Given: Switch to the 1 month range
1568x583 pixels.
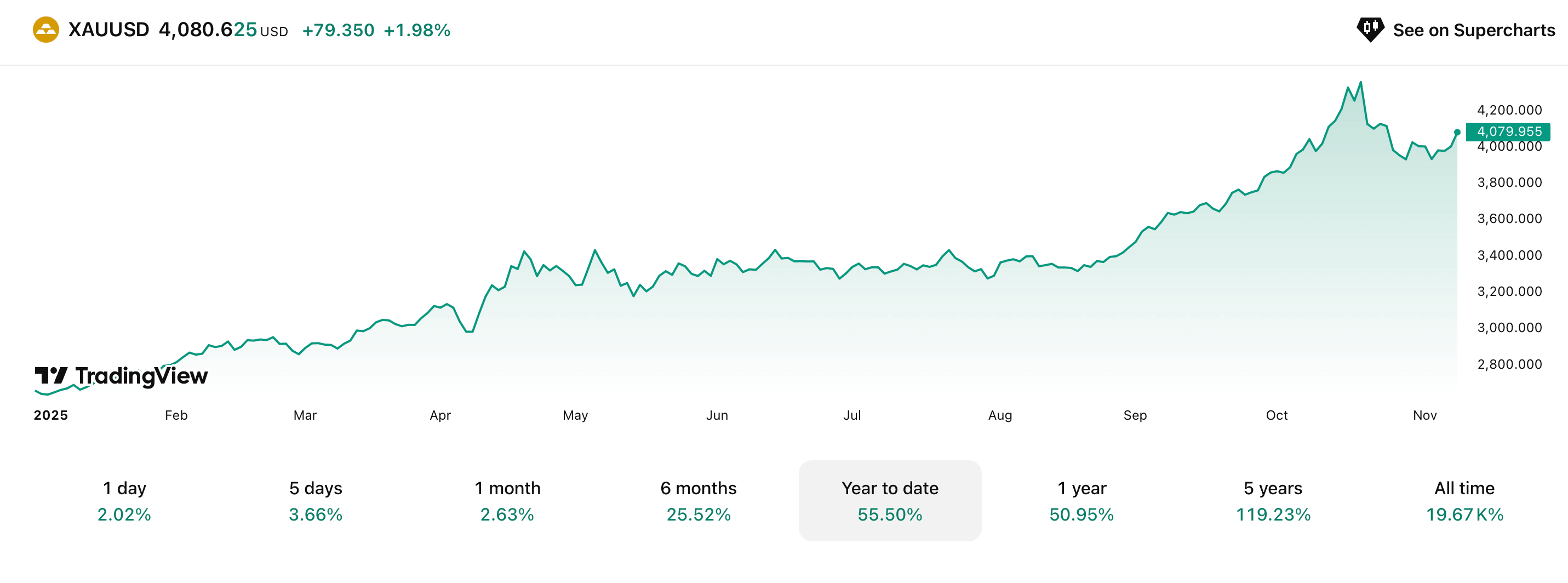Looking at the screenshot, I should [507, 500].
